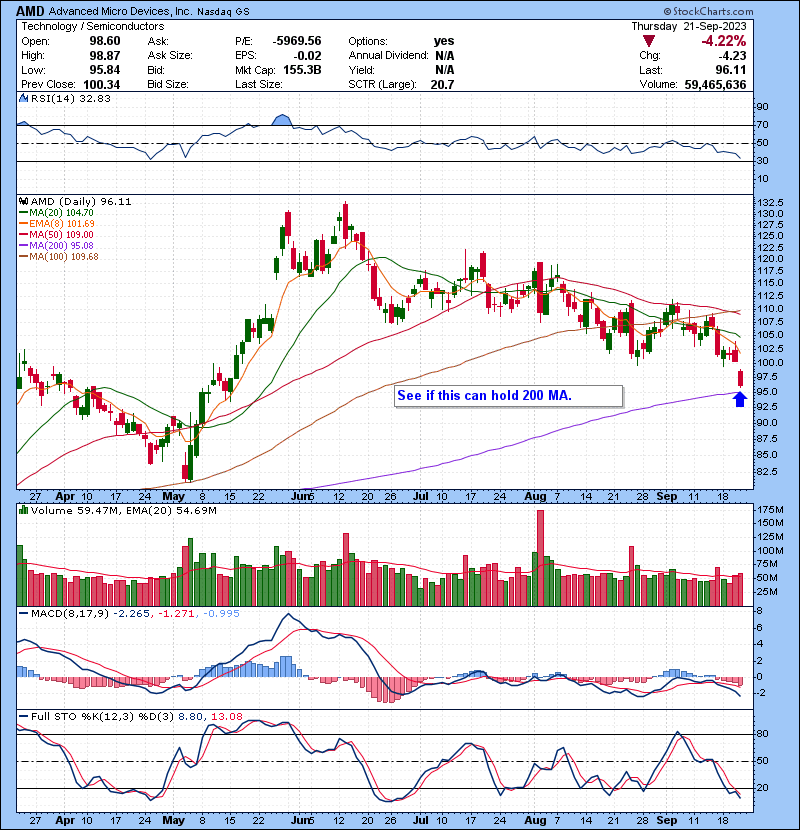Click the AMD (Daily) 96.11 chart label

(81, 202)
